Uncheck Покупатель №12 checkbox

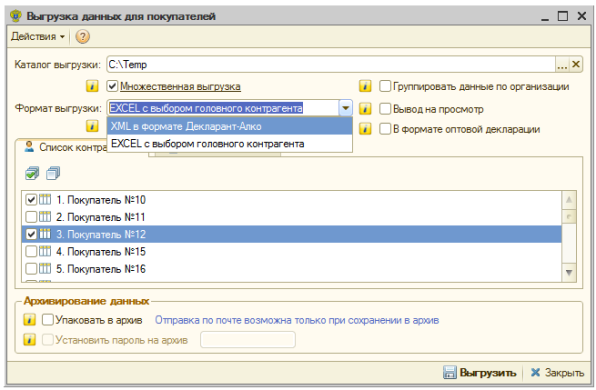pos(31,234)
